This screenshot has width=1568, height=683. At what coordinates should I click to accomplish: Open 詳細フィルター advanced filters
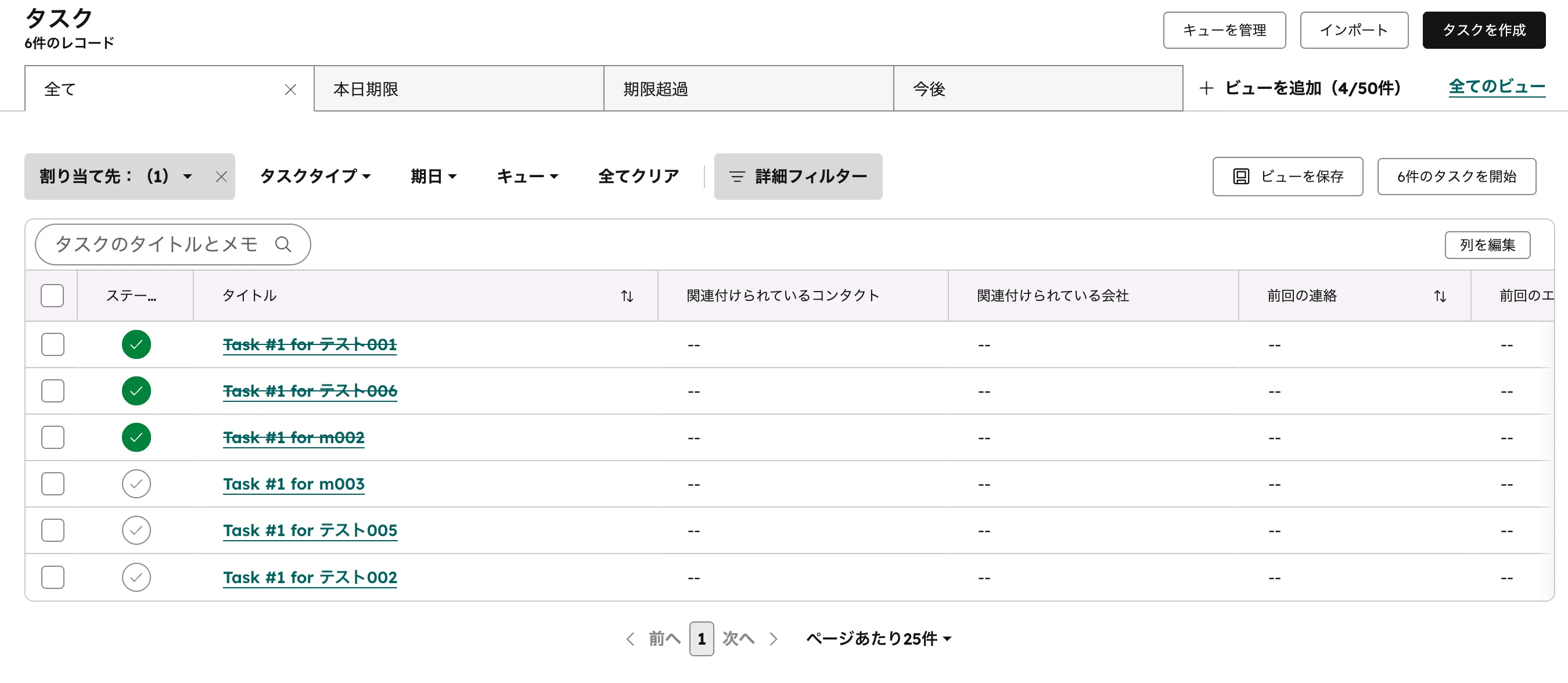[798, 177]
